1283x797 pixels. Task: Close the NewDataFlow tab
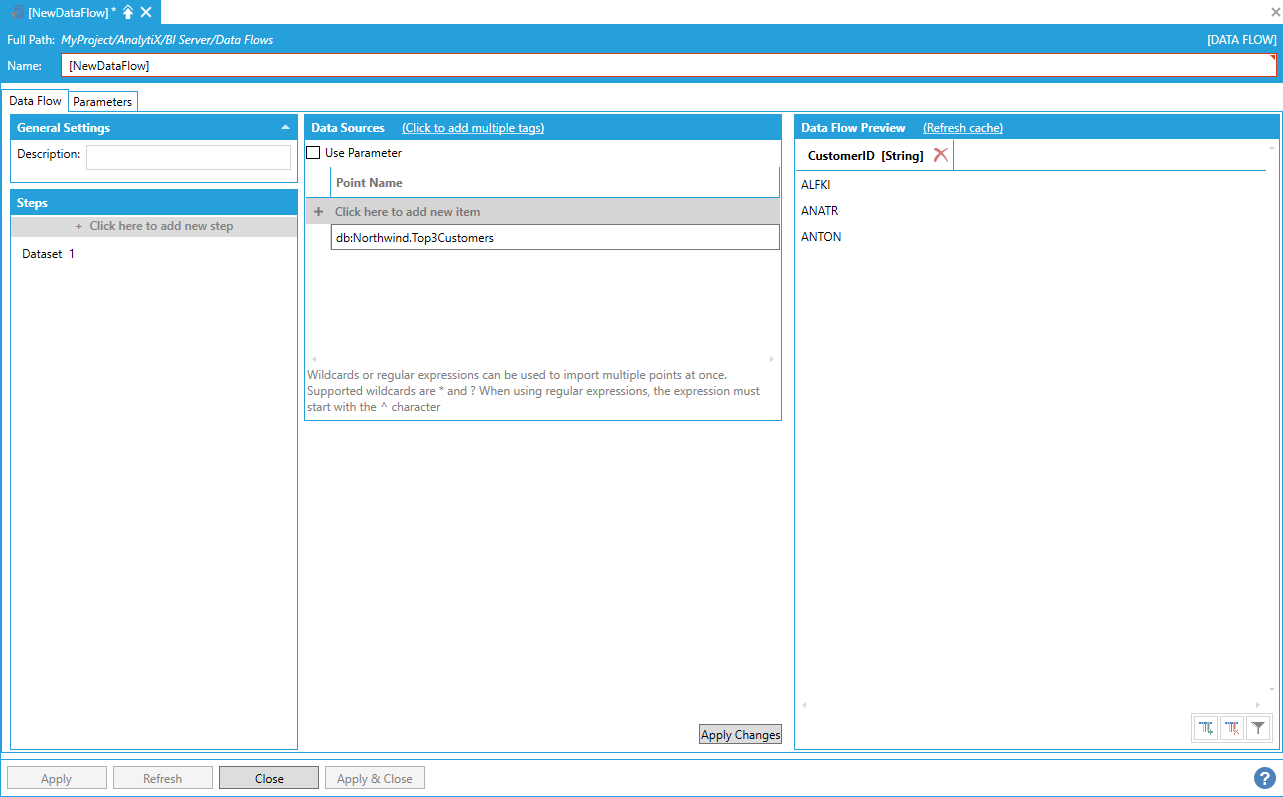pos(146,12)
